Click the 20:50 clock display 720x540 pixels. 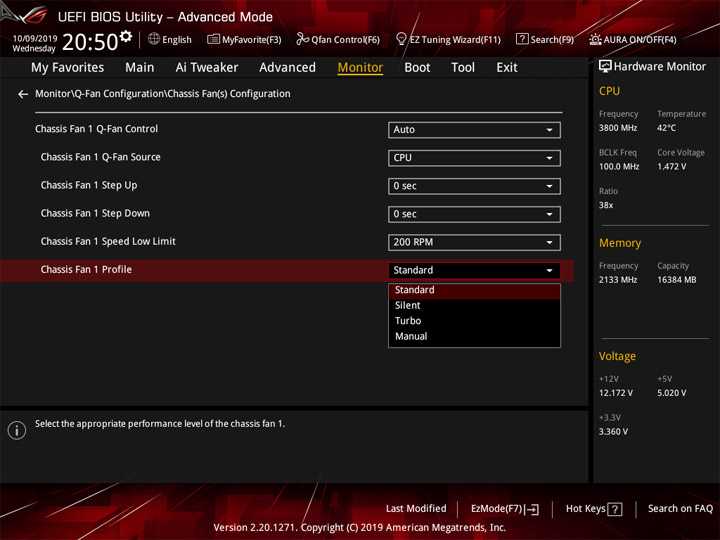(90, 42)
